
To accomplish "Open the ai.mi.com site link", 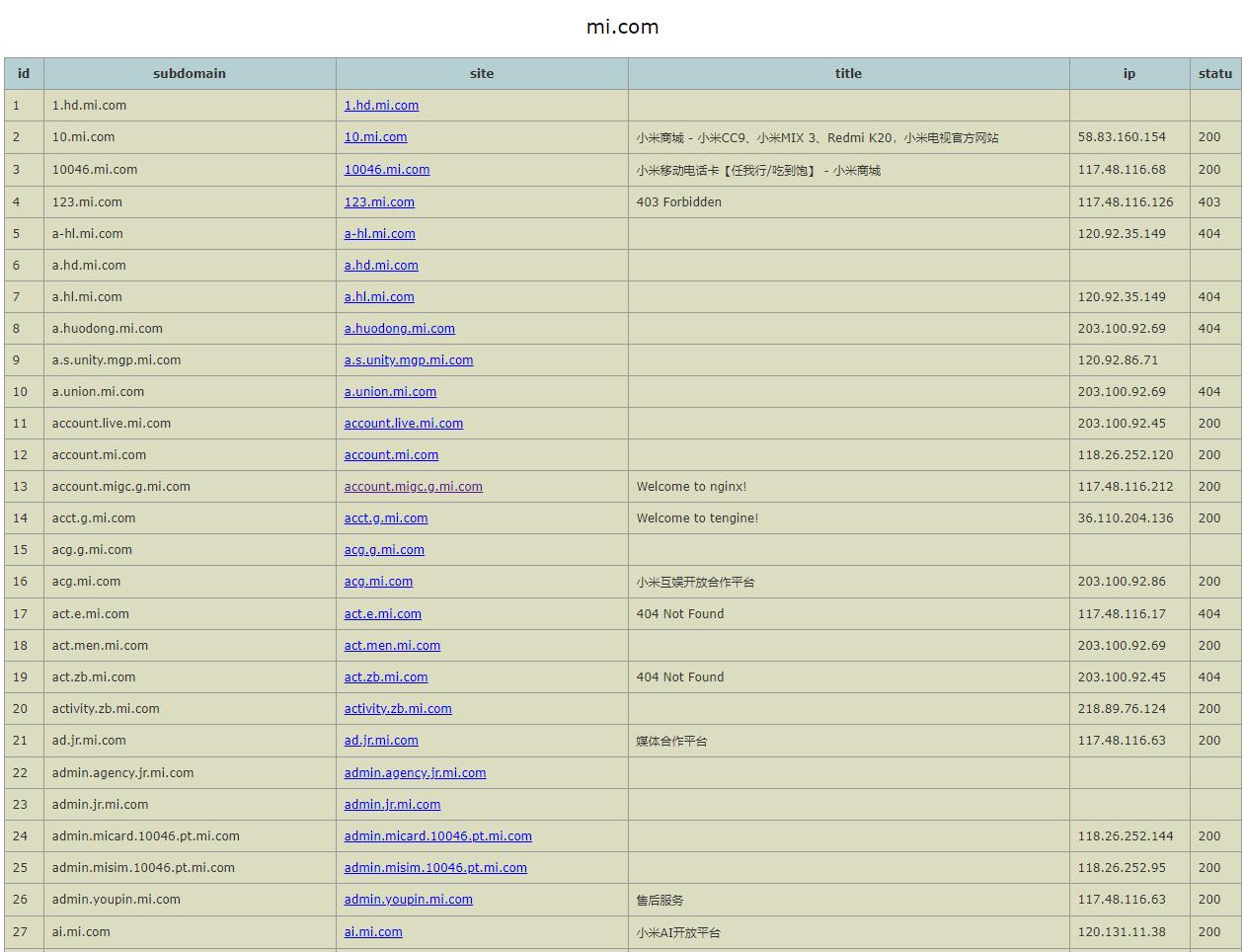I will click(373, 931).
